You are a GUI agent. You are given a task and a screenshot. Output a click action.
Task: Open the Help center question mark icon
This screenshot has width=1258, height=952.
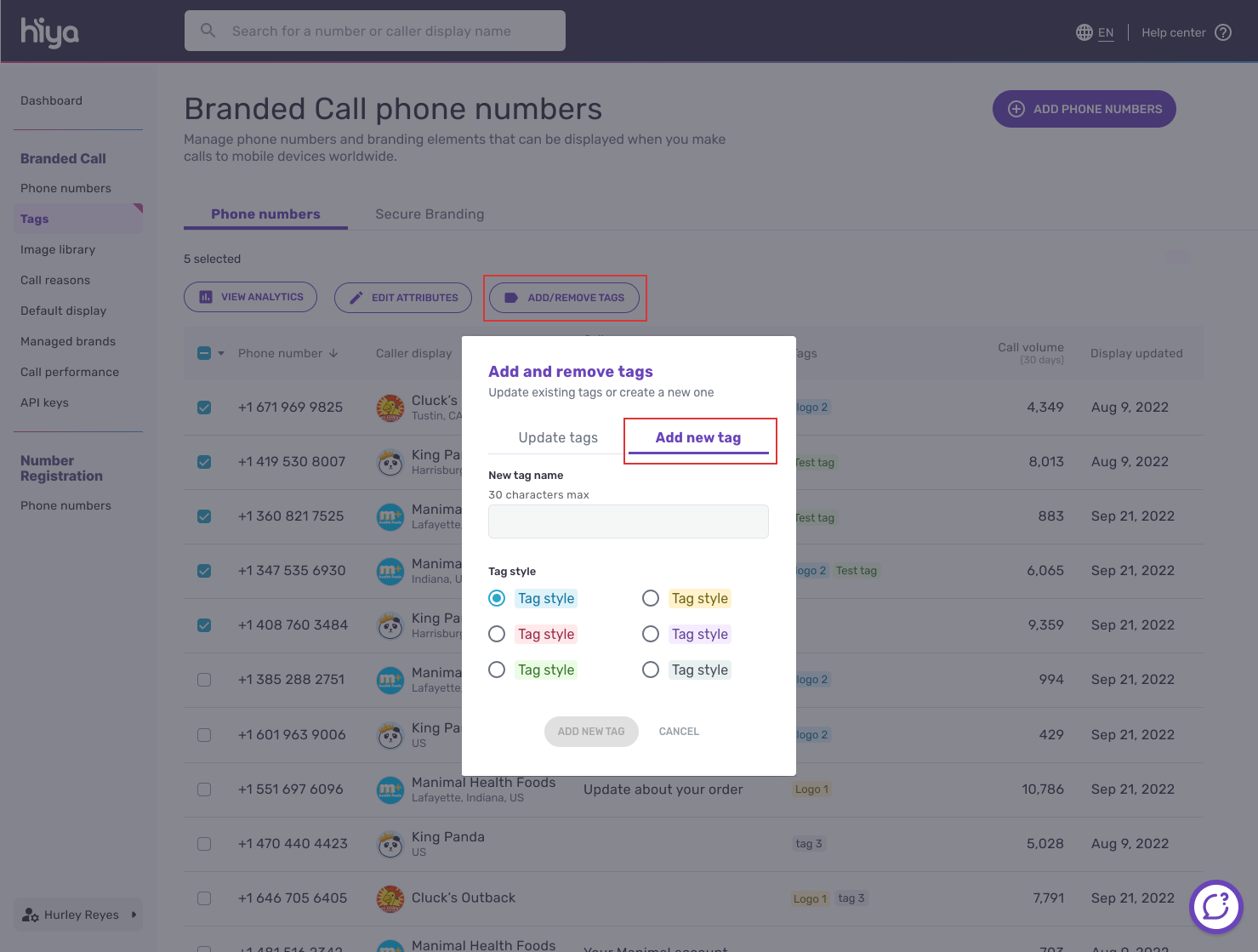click(1223, 32)
